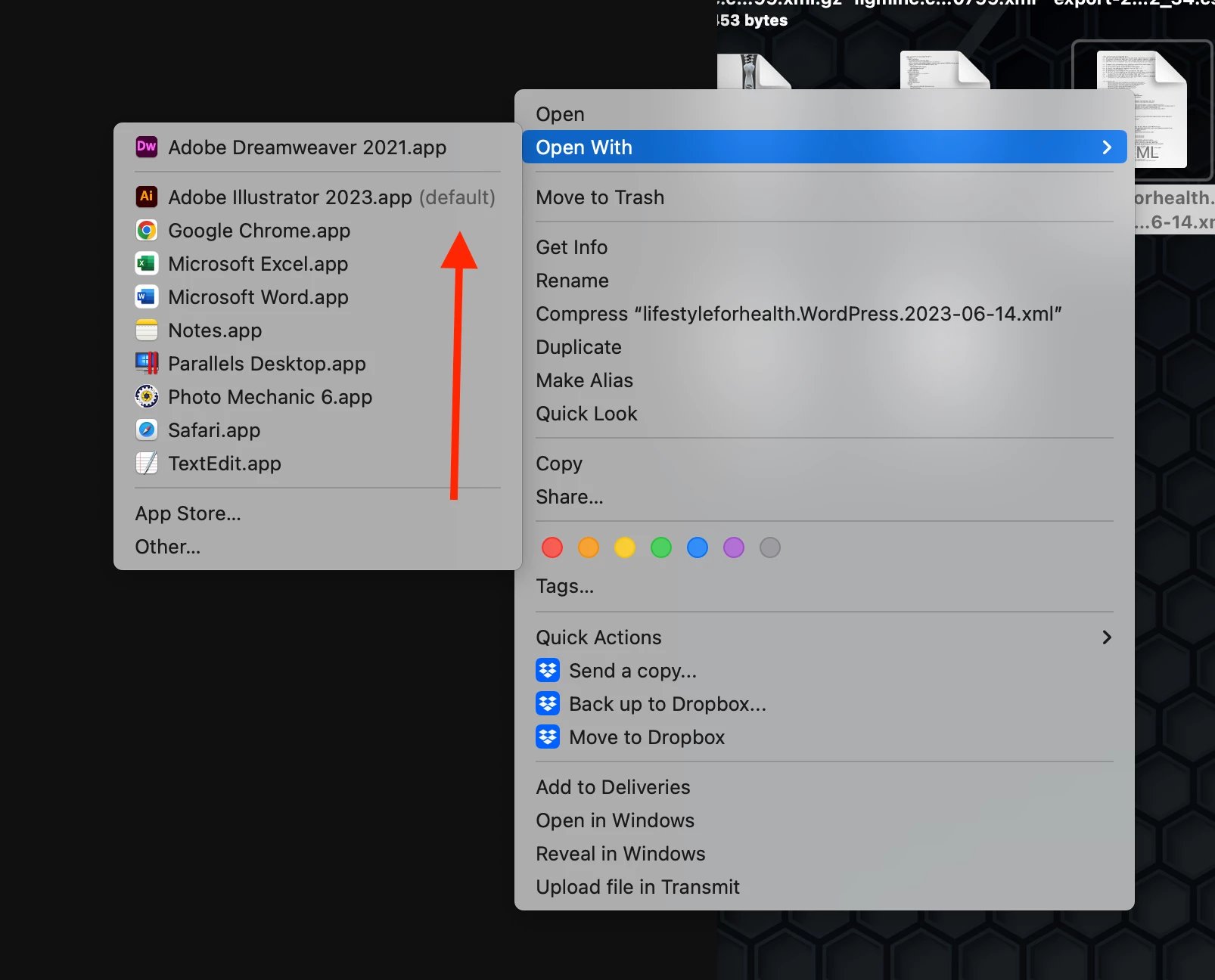Open with Parallels Desktop.app
This screenshot has width=1215, height=980.
[318, 364]
